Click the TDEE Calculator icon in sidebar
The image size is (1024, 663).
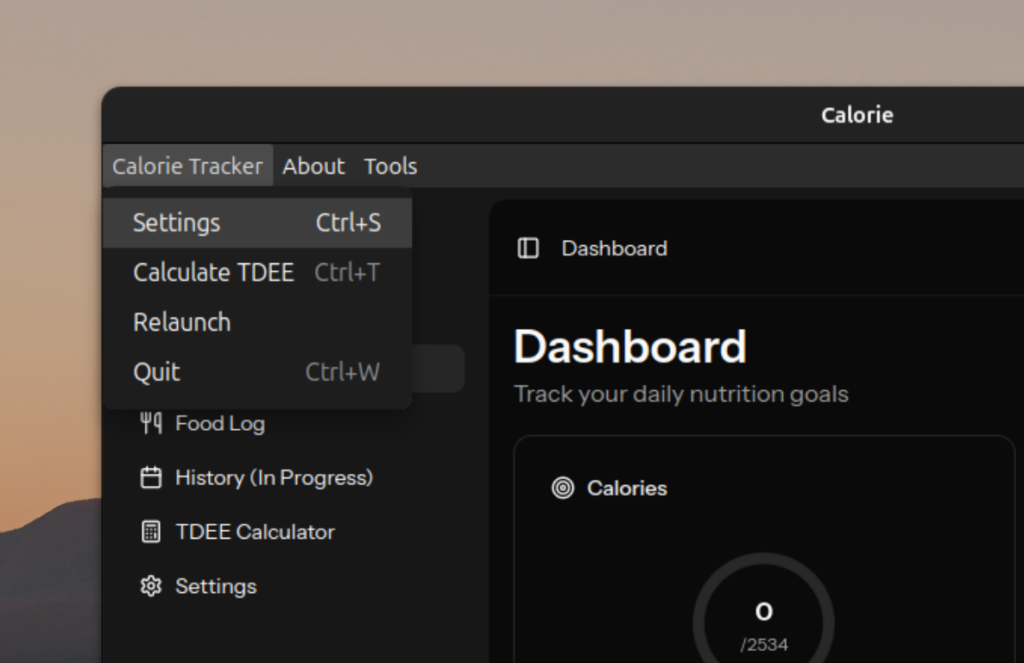(x=151, y=532)
